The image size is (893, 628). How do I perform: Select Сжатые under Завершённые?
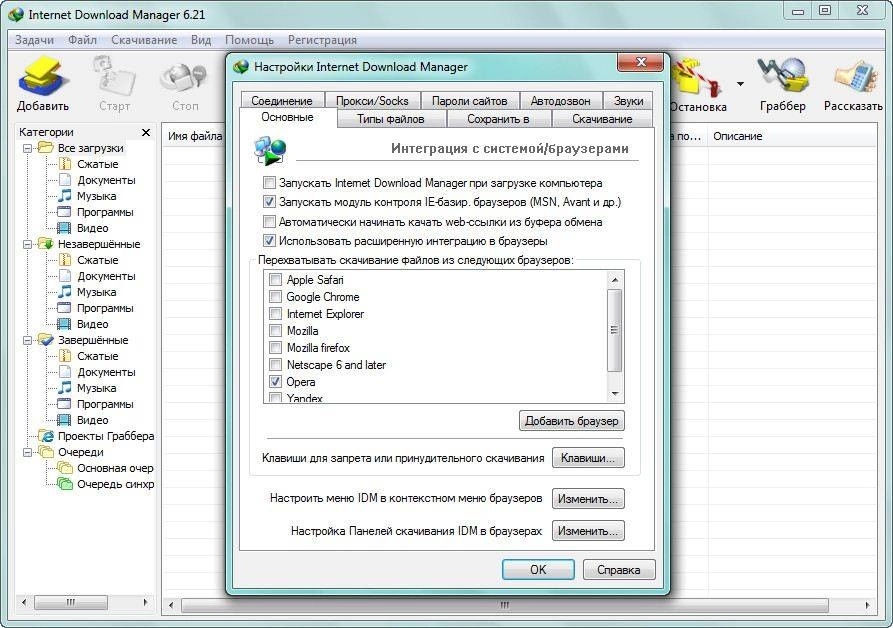89,356
